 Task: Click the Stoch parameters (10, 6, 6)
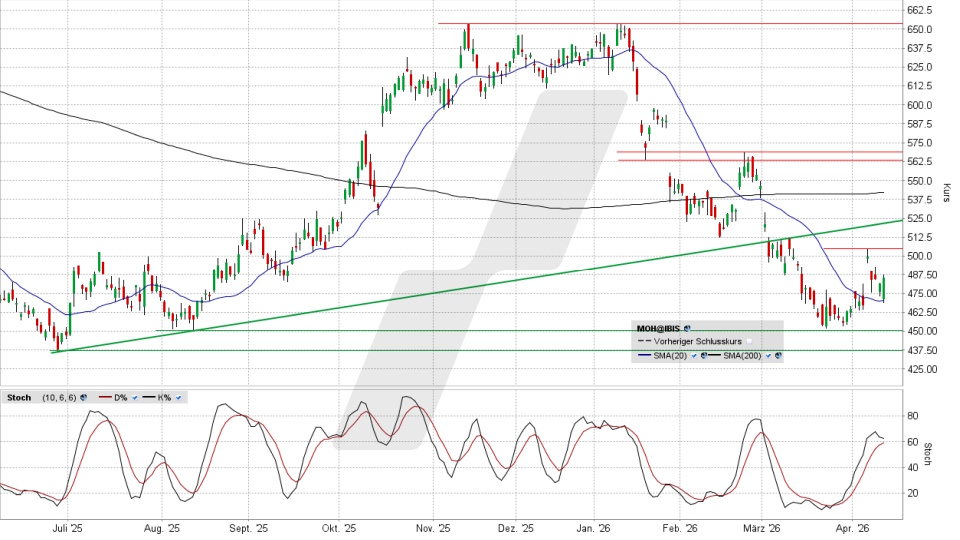[58, 398]
